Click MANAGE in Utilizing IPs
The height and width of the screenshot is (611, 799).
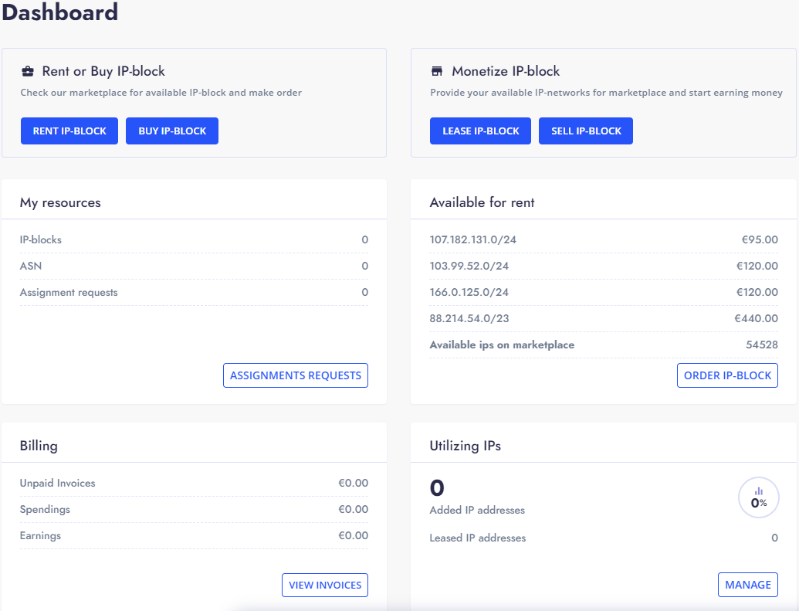(x=747, y=585)
